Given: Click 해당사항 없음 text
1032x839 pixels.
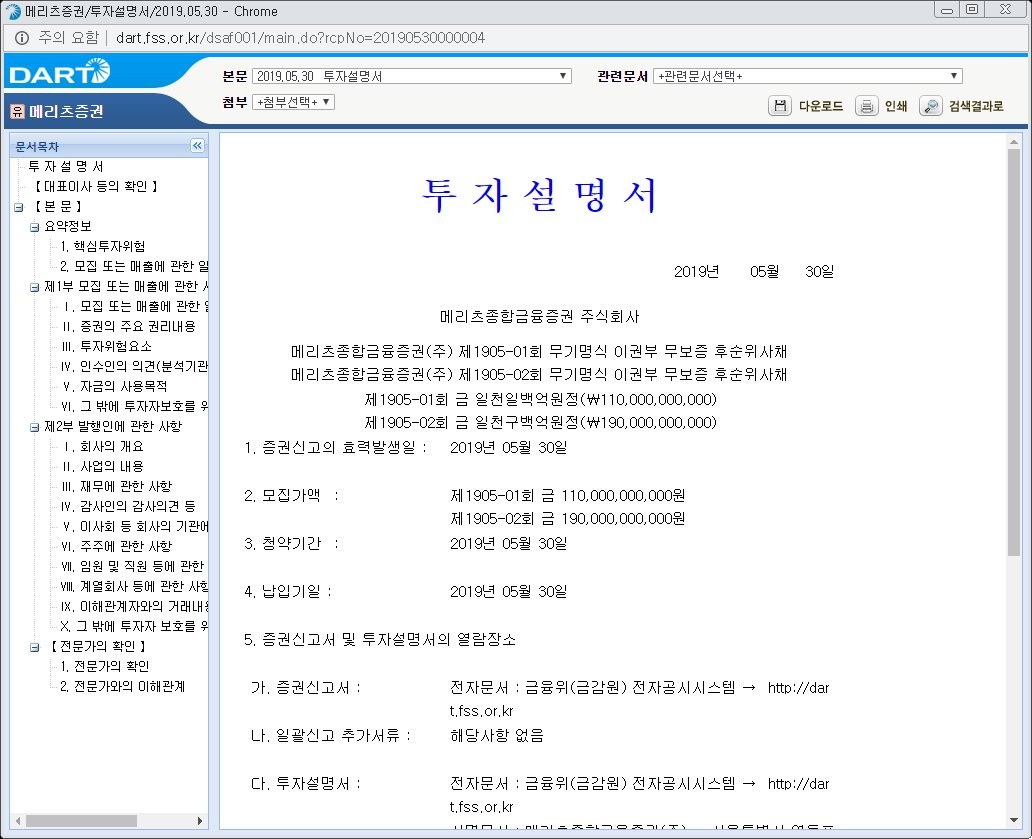Looking at the screenshot, I should 497,735.
